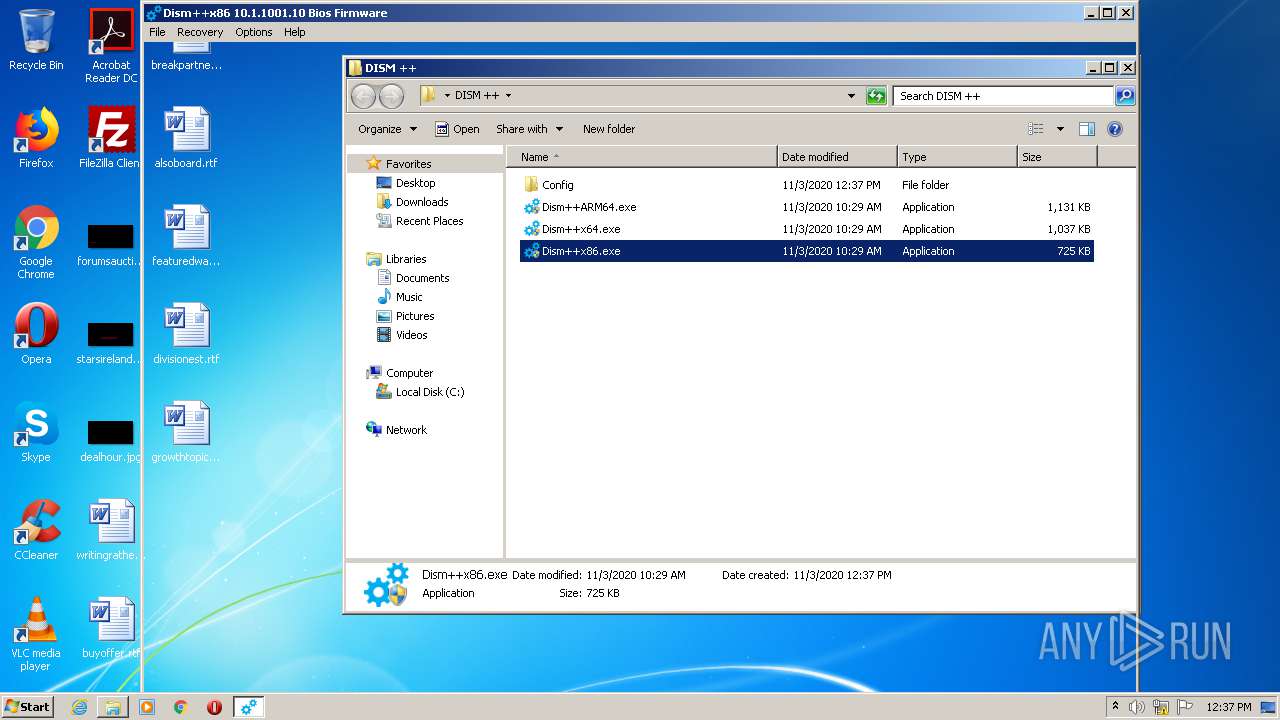This screenshot has width=1280, height=720.
Task: Open the Opera desktop shortcut
Action: [36, 334]
